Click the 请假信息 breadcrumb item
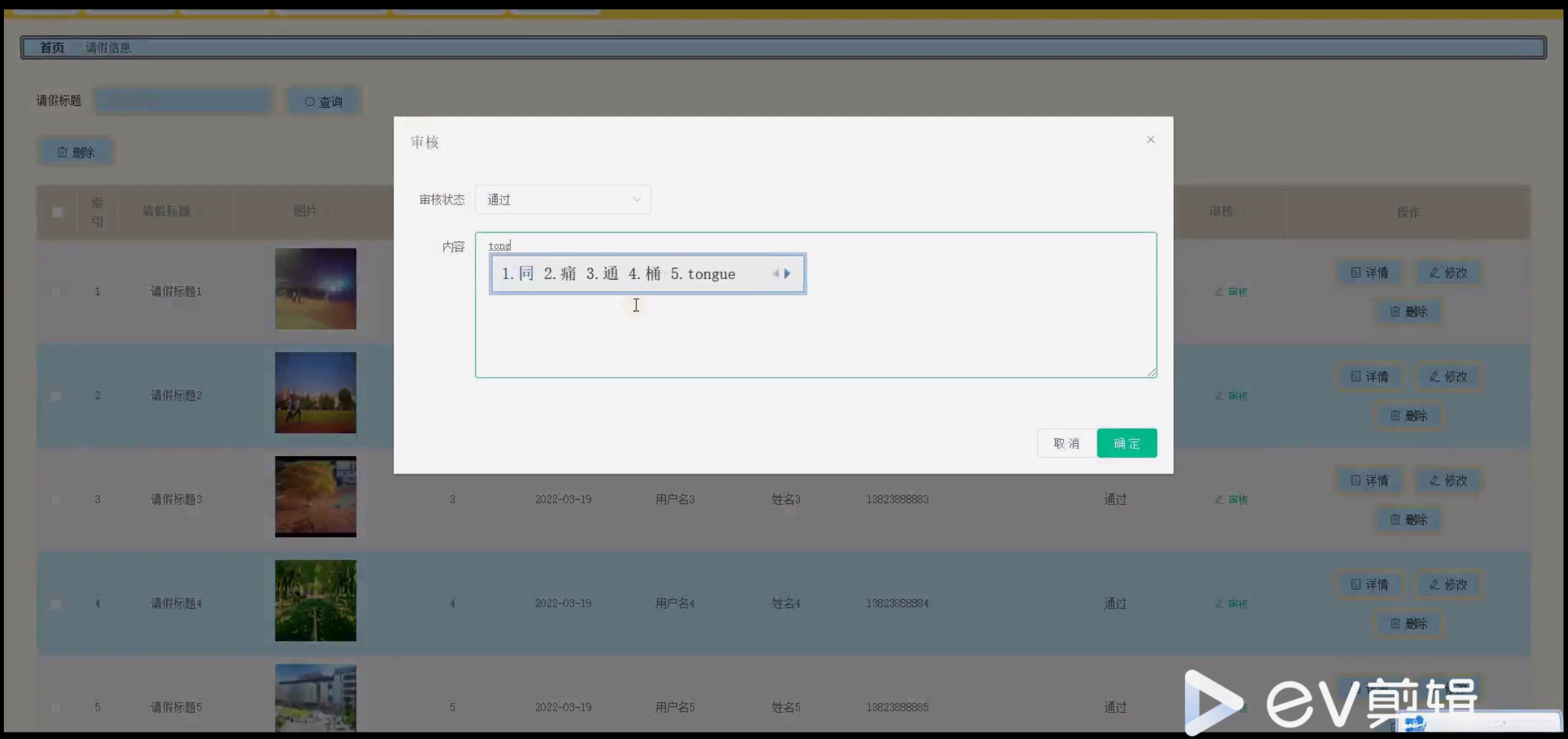The image size is (1568, 739). point(108,48)
